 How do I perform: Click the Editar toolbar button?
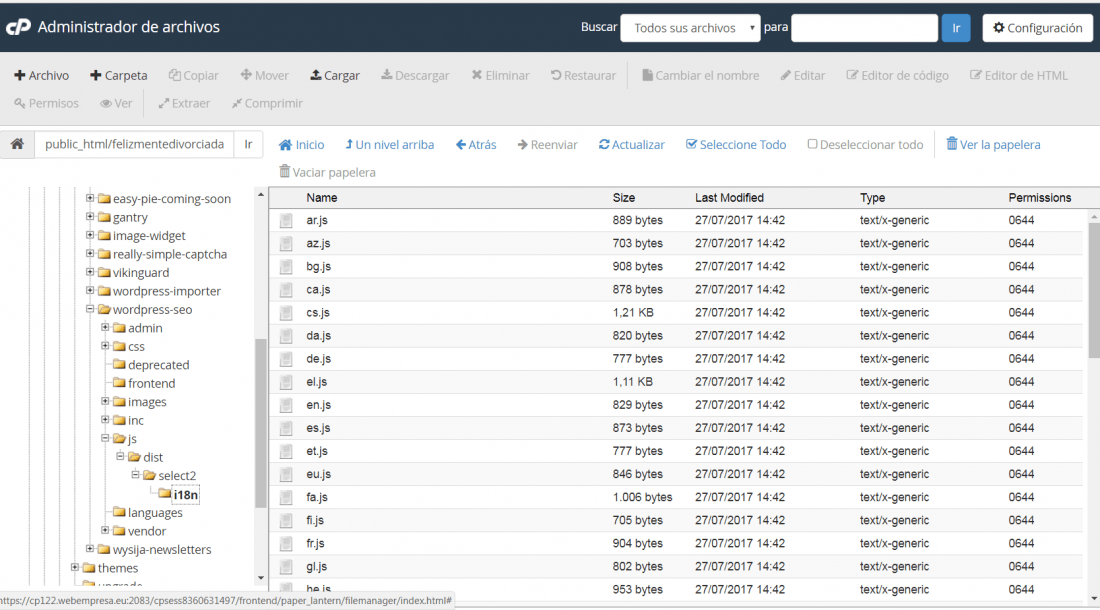(803, 75)
